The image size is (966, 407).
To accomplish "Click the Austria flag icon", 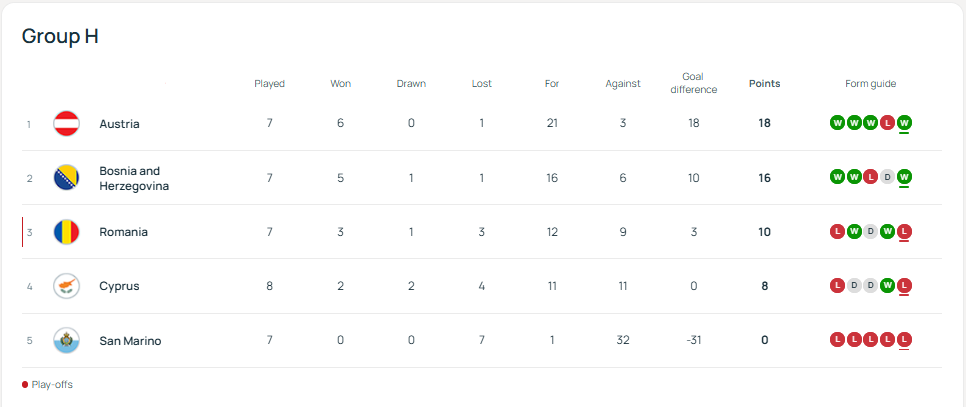I will (x=67, y=124).
